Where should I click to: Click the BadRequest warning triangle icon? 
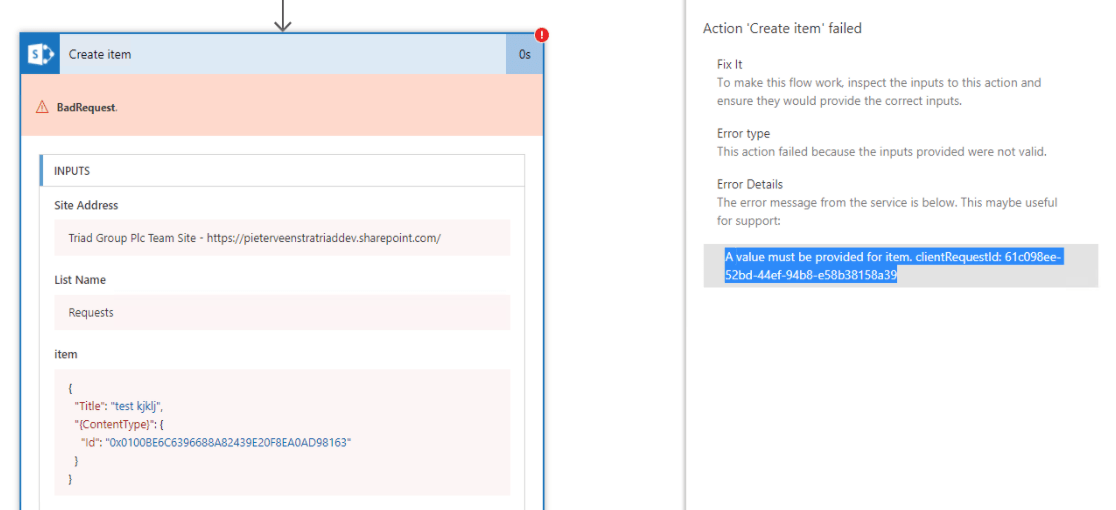click(x=42, y=107)
